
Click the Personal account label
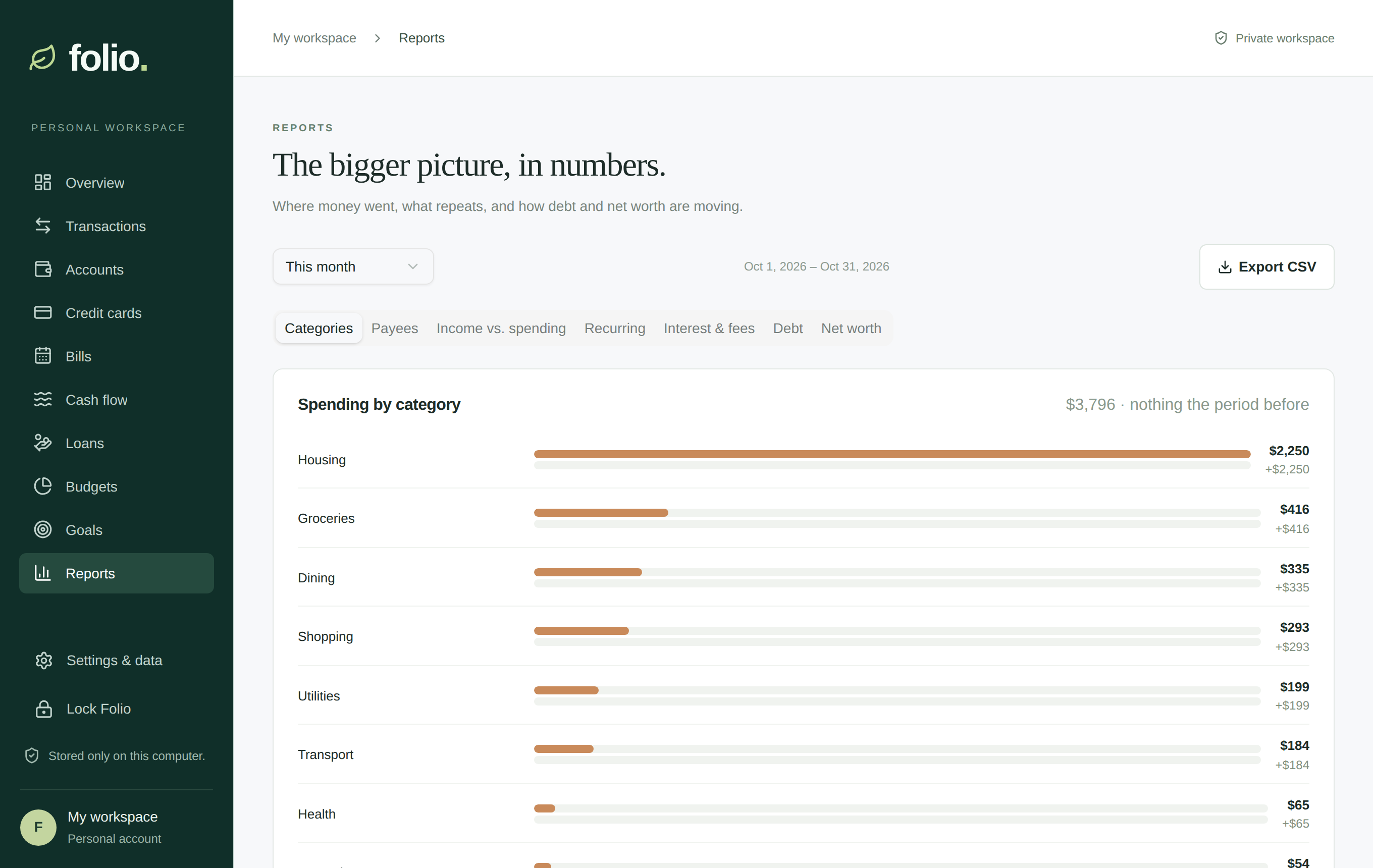click(x=114, y=839)
